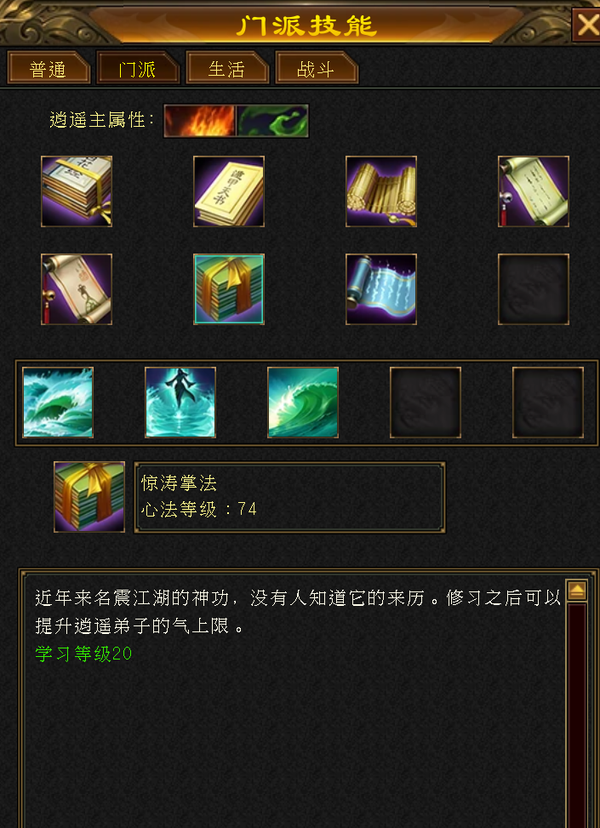Viewport: 600px width, 828px height.
Task: Switch to the 生活 tab
Action: (x=227, y=68)
